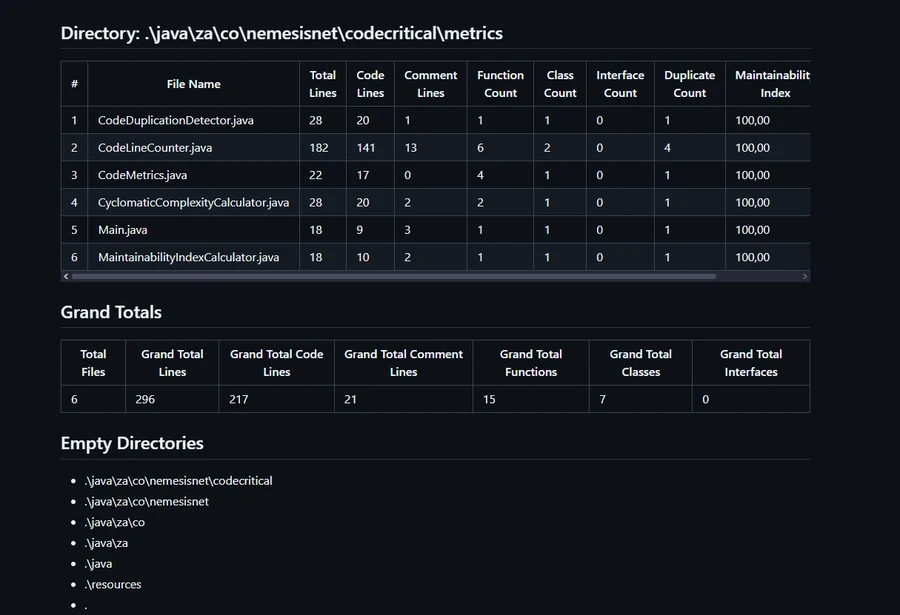Click the Empty Directories section heading
Viewport: 900px width, 615px height.
[x=133, y=443]
